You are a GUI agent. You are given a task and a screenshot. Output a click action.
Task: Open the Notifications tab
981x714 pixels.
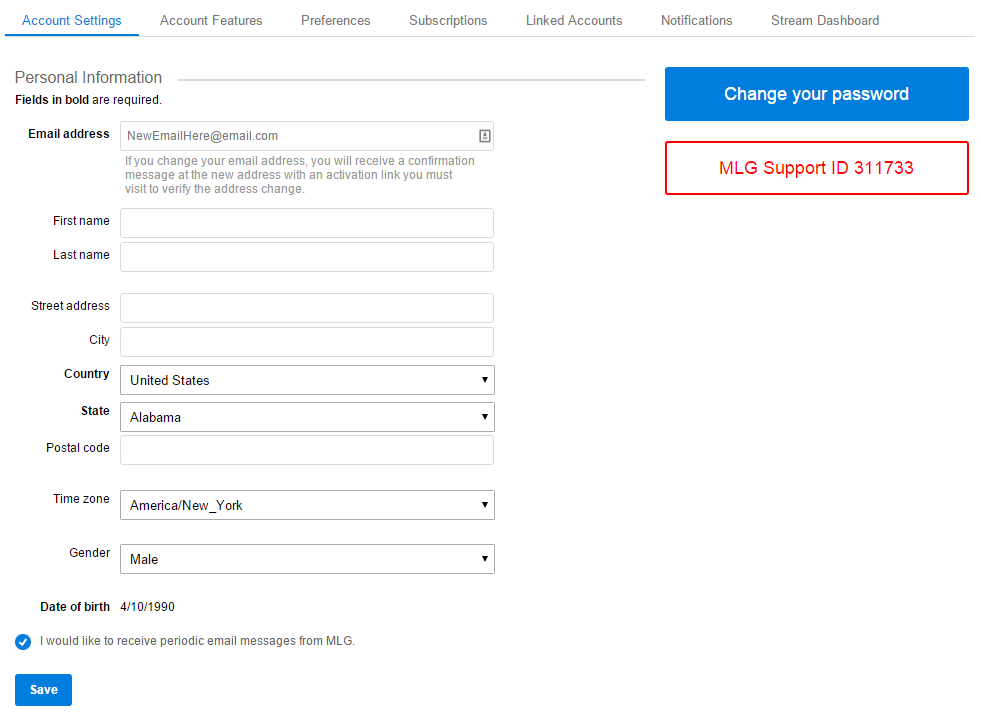[696, 21]
